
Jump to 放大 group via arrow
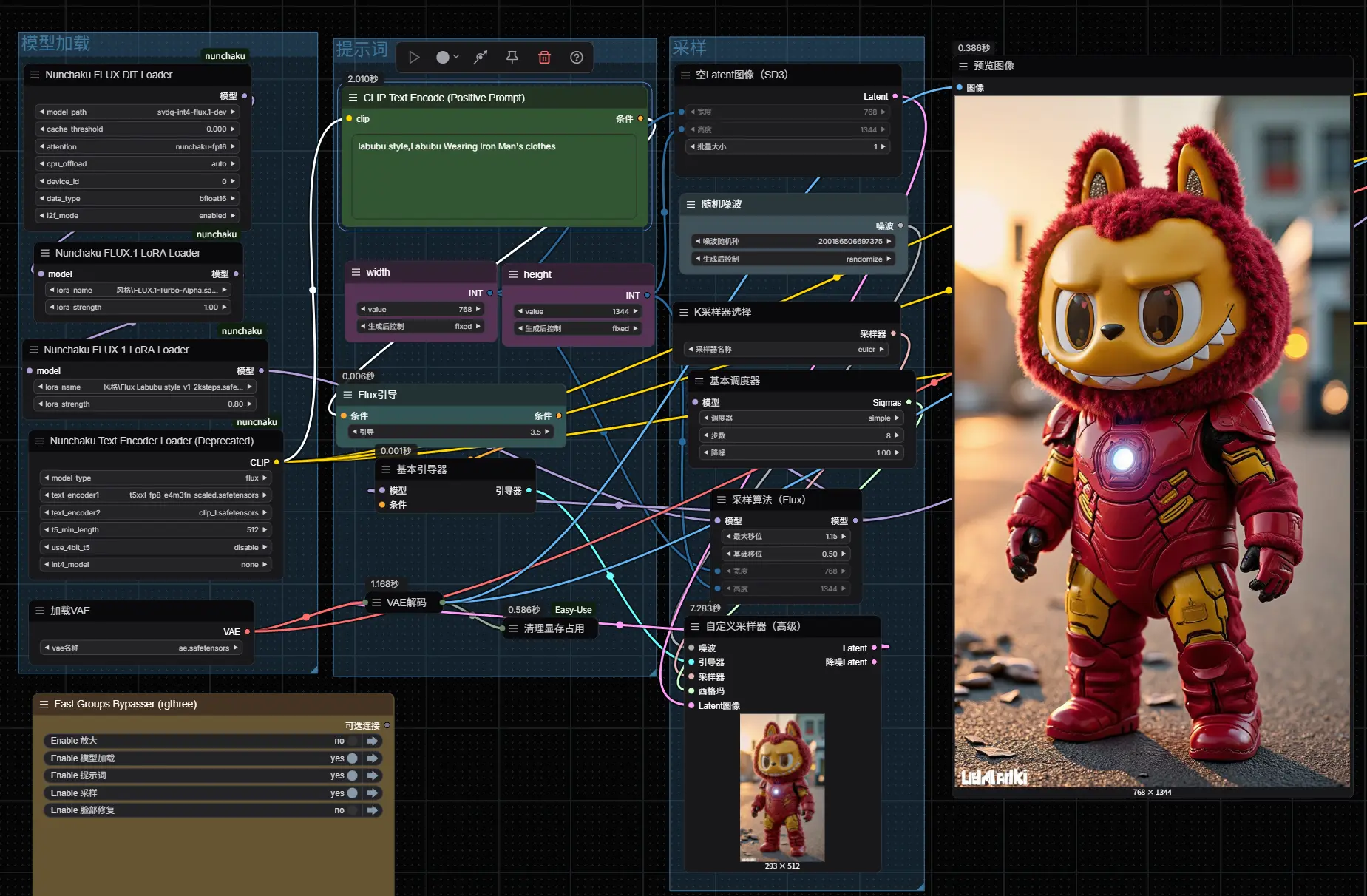coord(373,741)
